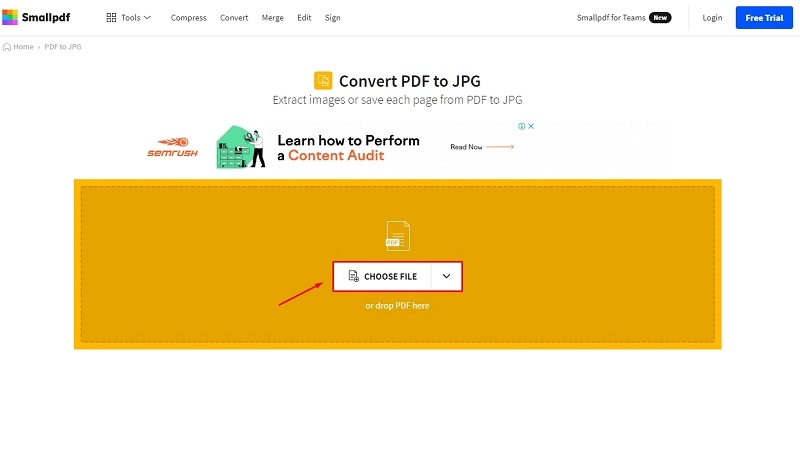Click the Smallpdf brand name text
800x450 pixels.
coord(46,17)
